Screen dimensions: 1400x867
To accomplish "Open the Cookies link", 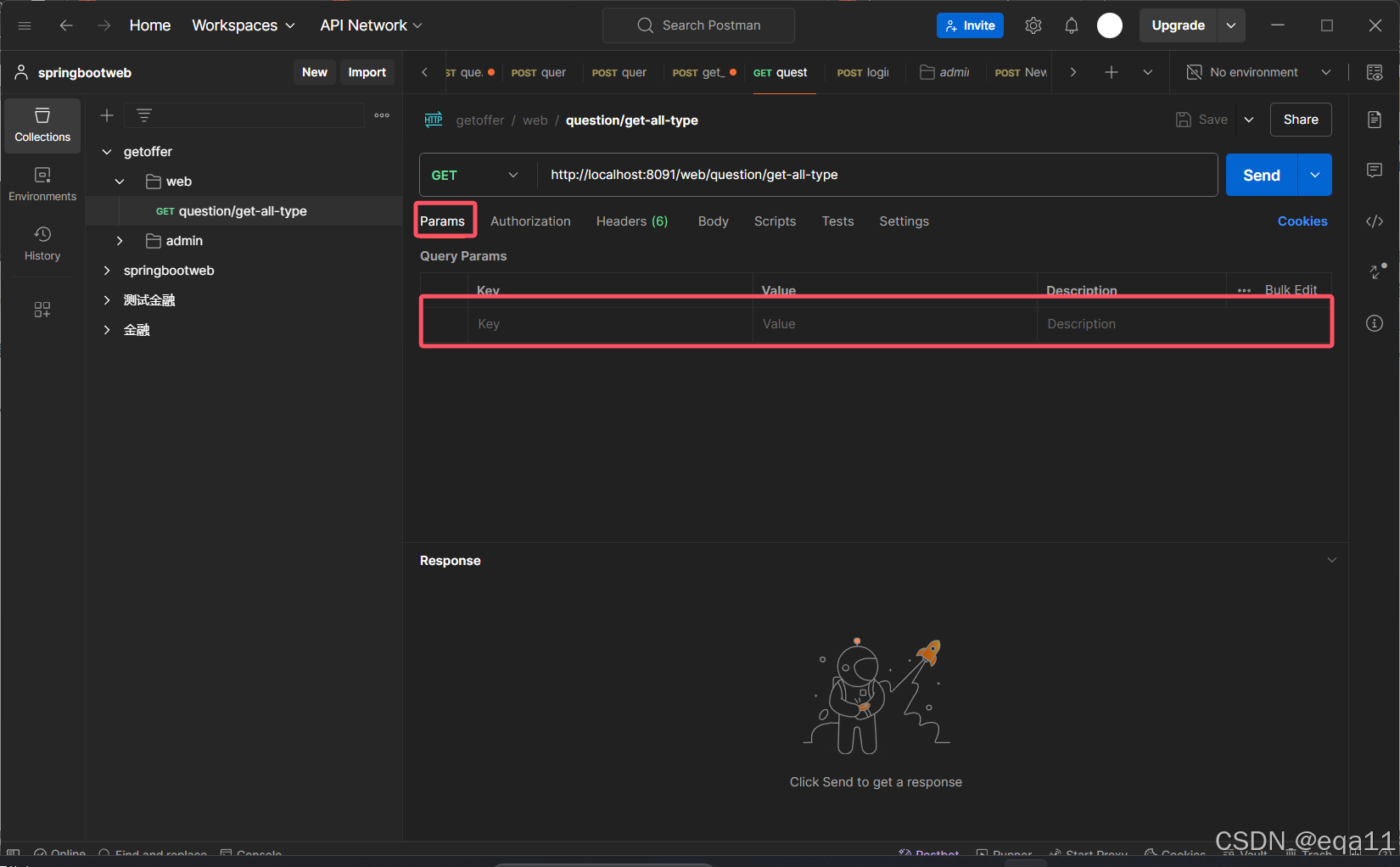I will coord(1302,221).
